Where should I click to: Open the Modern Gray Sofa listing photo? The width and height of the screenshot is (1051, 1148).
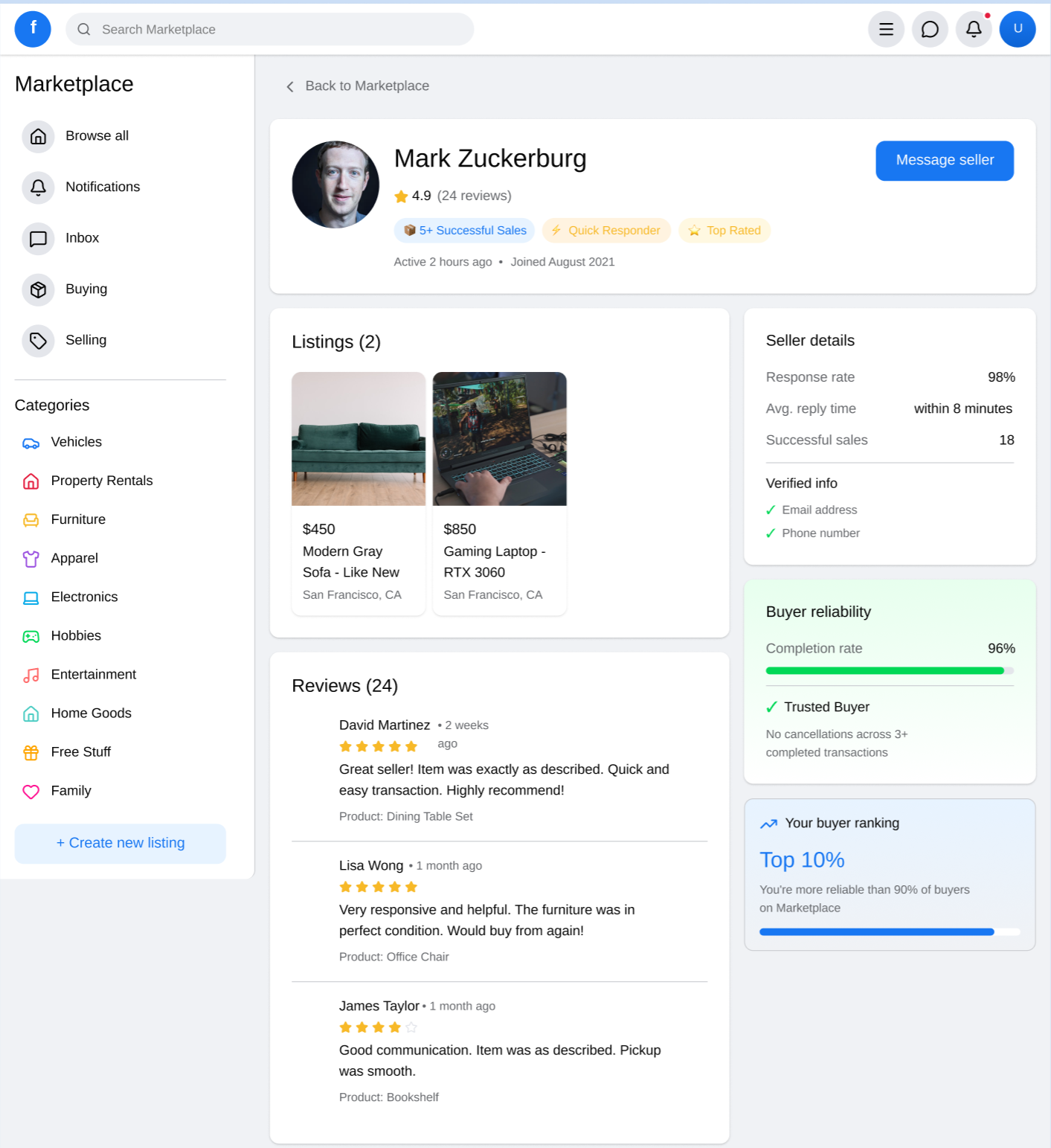359,438
